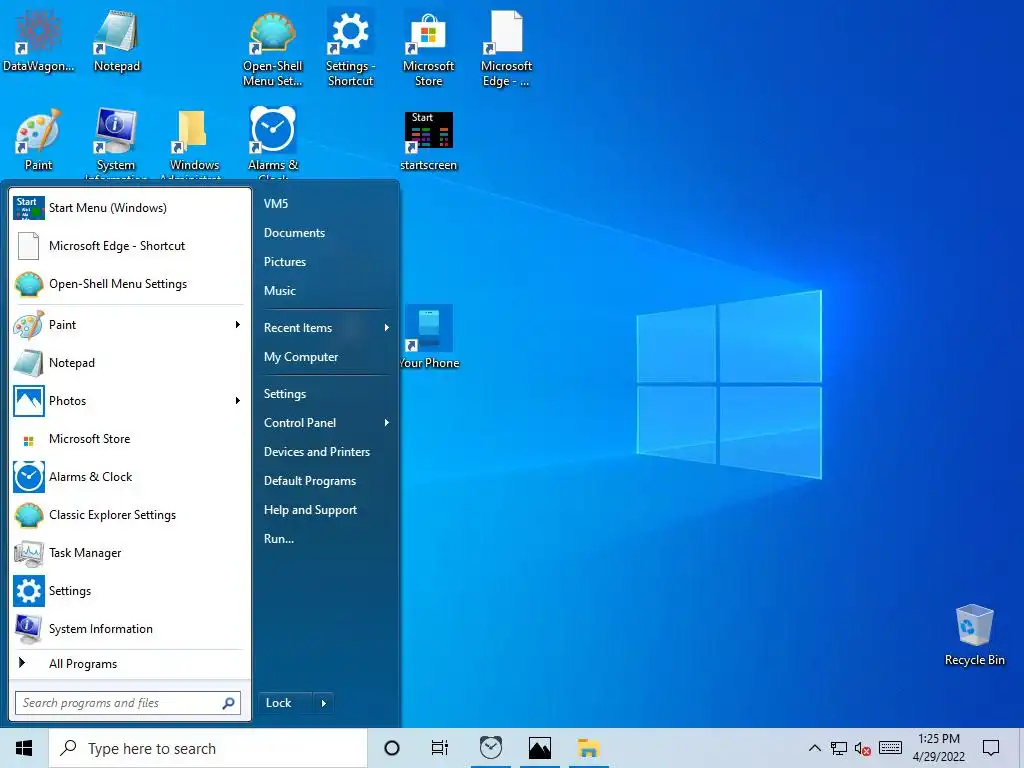Open Microsoft Store desktop icon

tap(428, 48)
